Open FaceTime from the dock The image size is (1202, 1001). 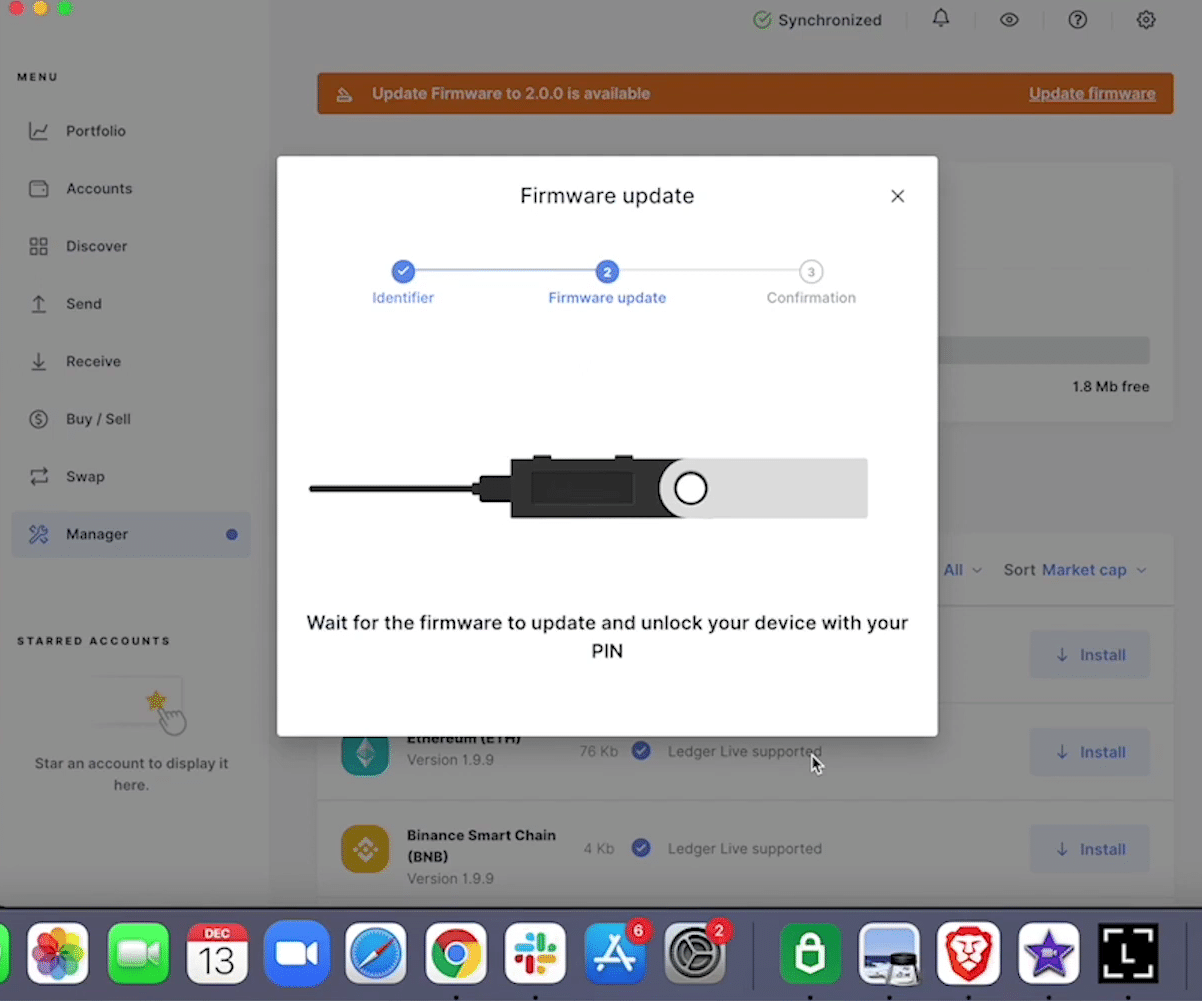click(138, 954)
